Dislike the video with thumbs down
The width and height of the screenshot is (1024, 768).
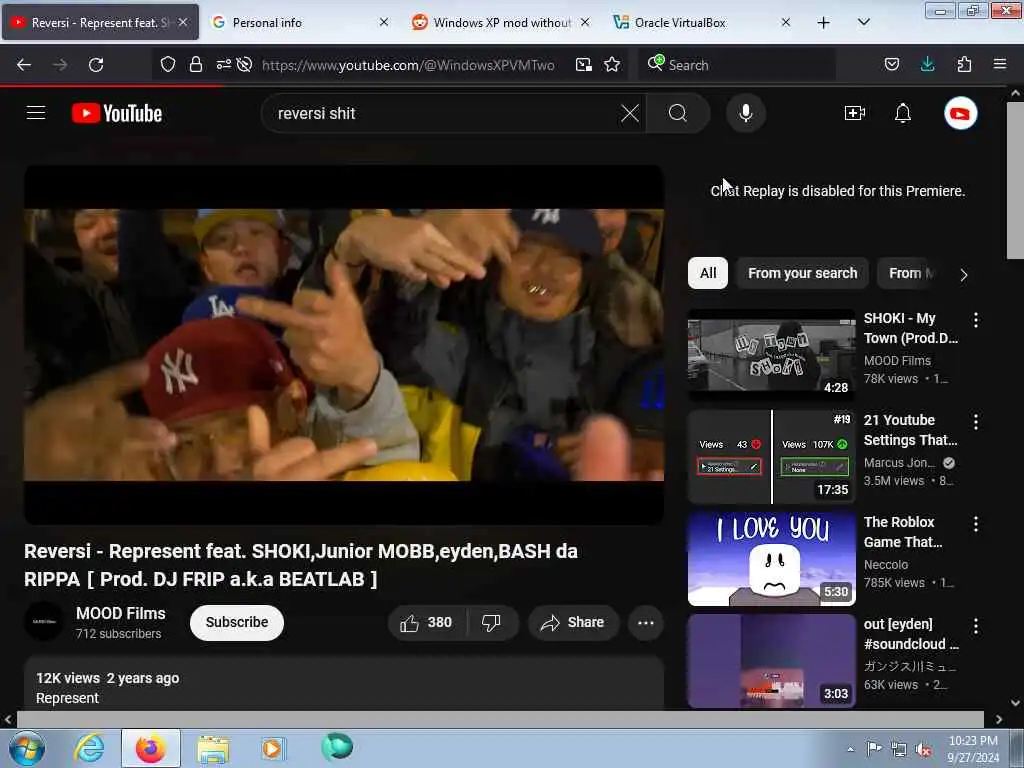pyautogui.click(x=492, y=622)
